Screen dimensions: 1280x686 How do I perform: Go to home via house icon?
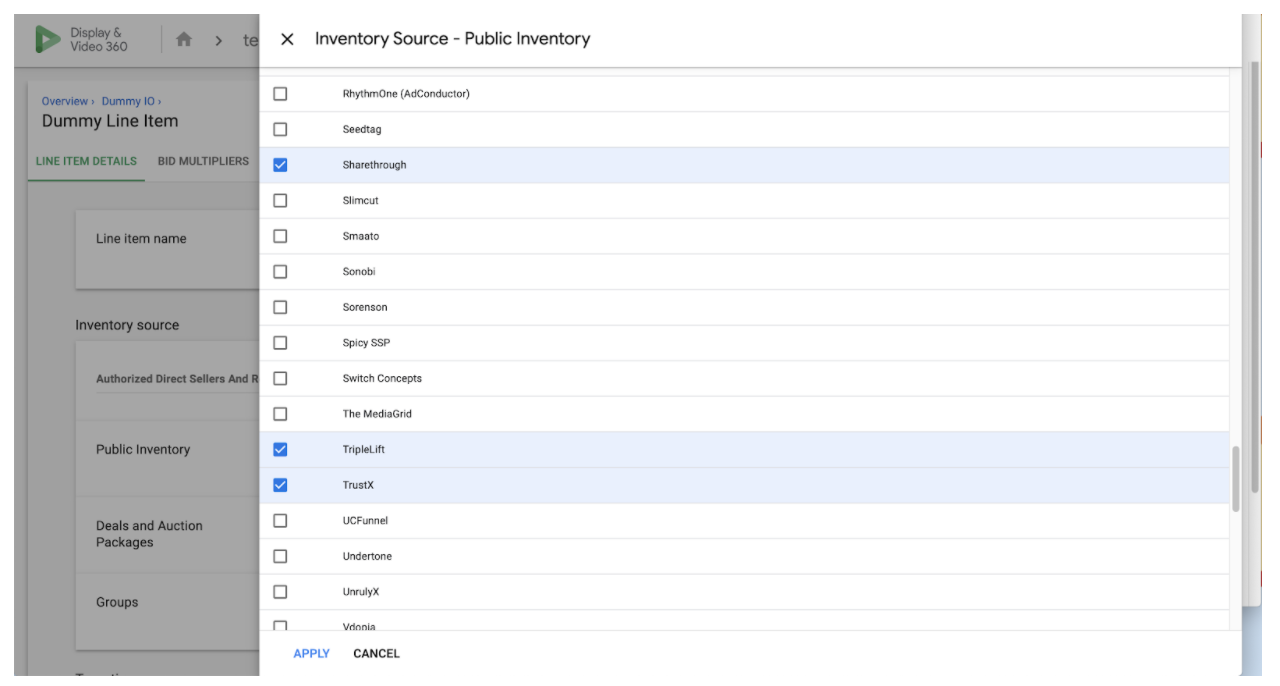(183, 40)
